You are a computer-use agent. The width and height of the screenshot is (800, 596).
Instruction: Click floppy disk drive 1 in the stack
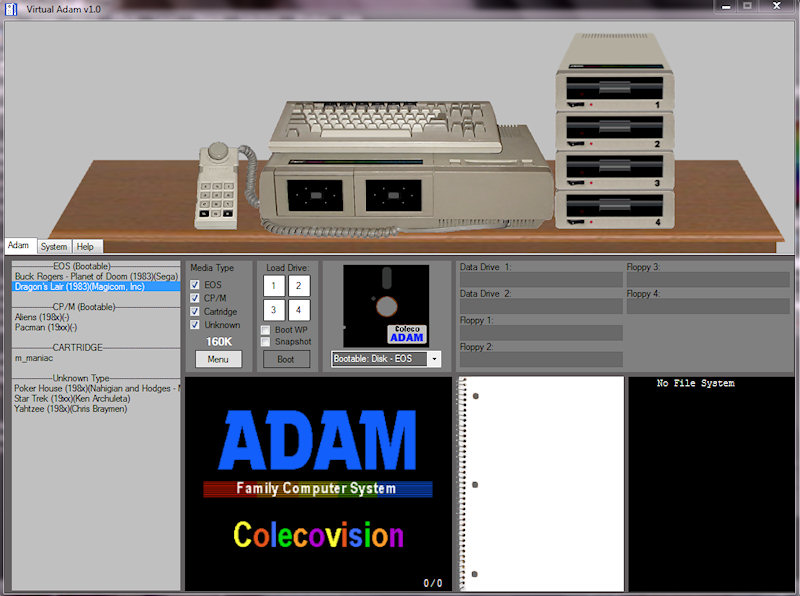tap(614, 90)
